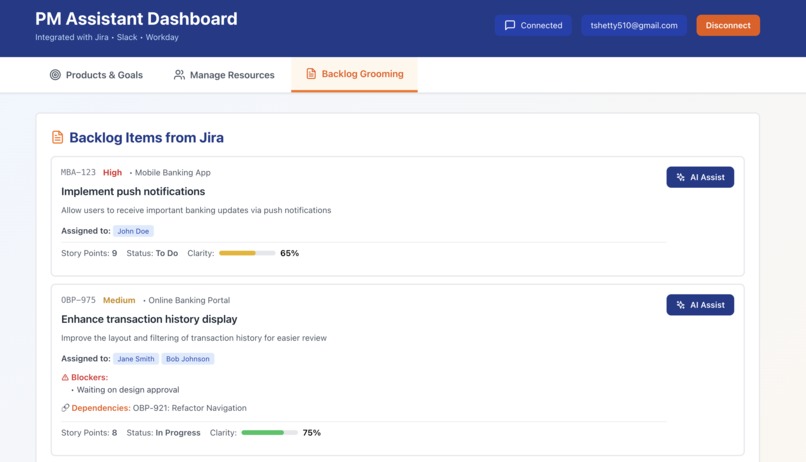Click the Disconnect button
This screenshot has height=462, width=806.
tap(728, 25)
